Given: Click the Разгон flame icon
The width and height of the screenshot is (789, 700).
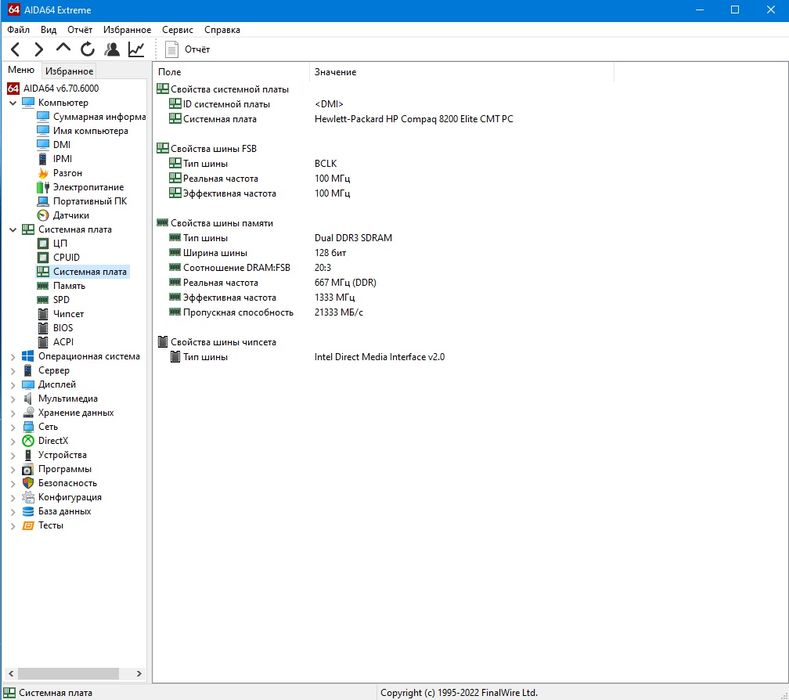Looking at the screenshot, I should point(43,173).
